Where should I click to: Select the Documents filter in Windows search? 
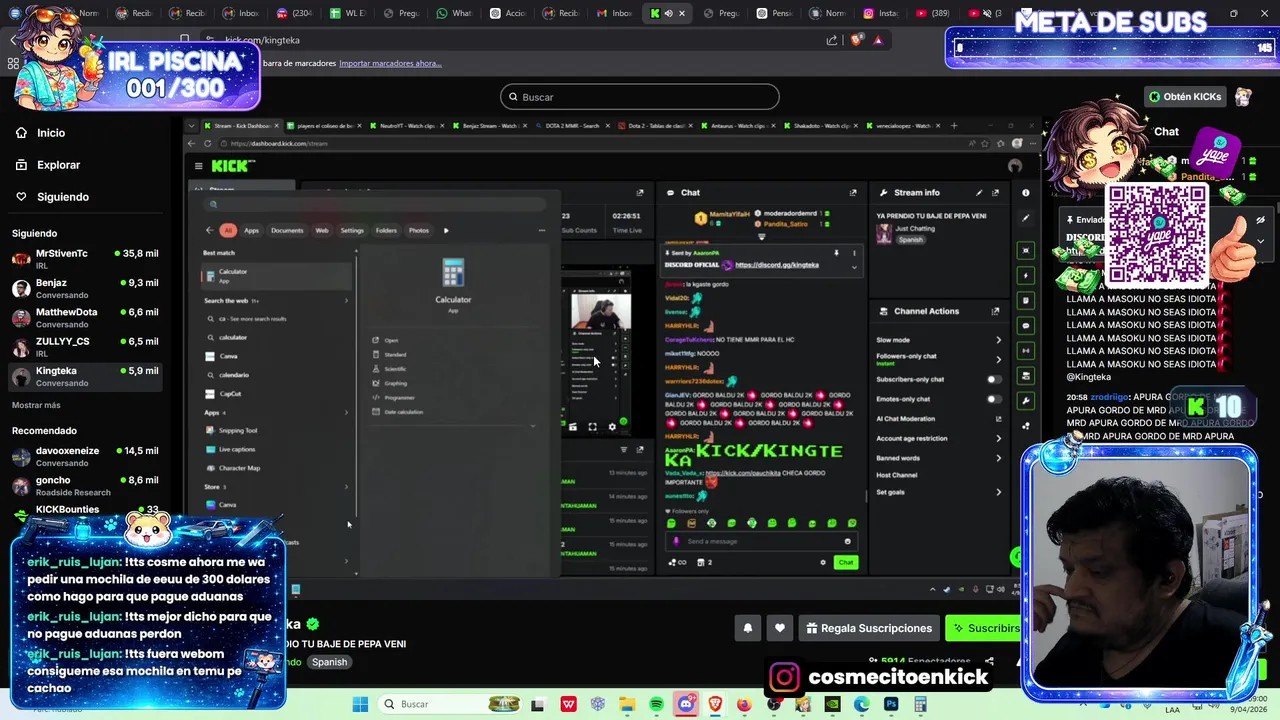[287, 230]
